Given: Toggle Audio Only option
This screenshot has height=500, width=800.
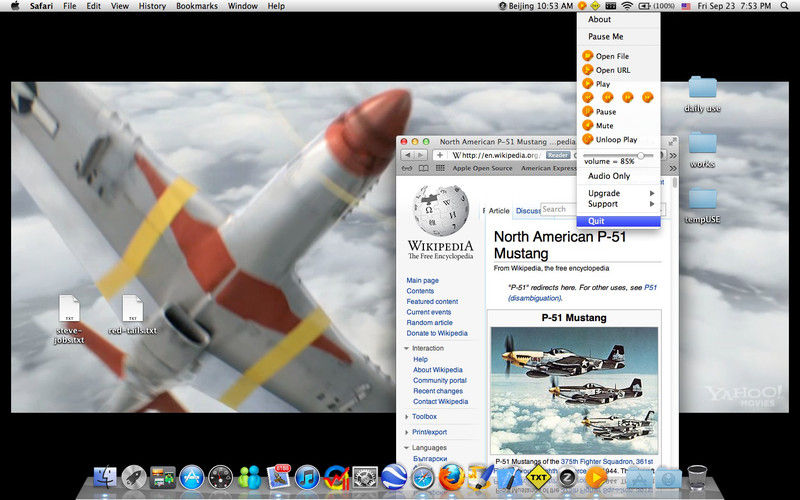Looking at the screenshot, I should 618,176.
